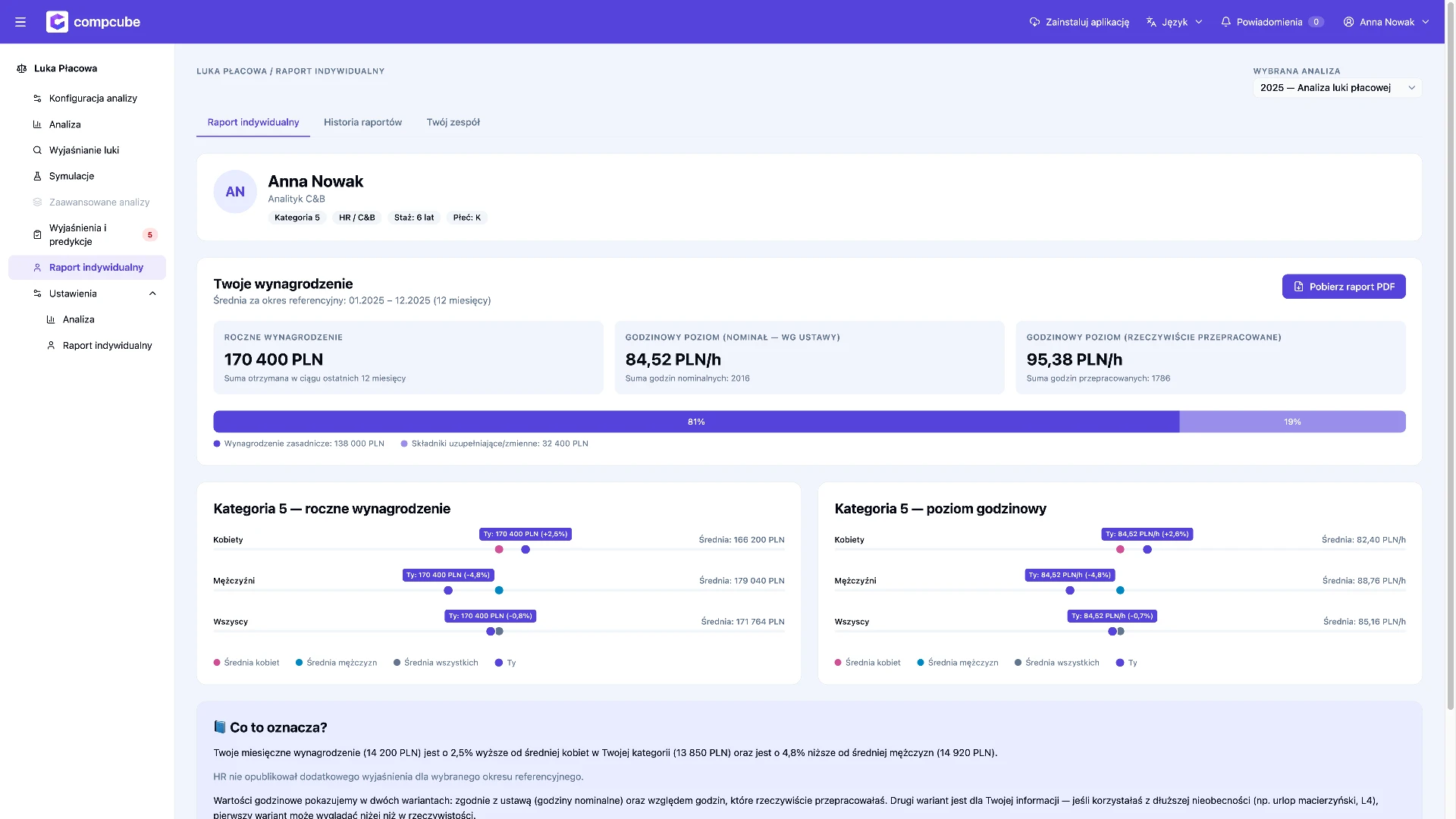Click the user account avatar icon
Screen dimensions: 1456x819
coord(1348,22)
